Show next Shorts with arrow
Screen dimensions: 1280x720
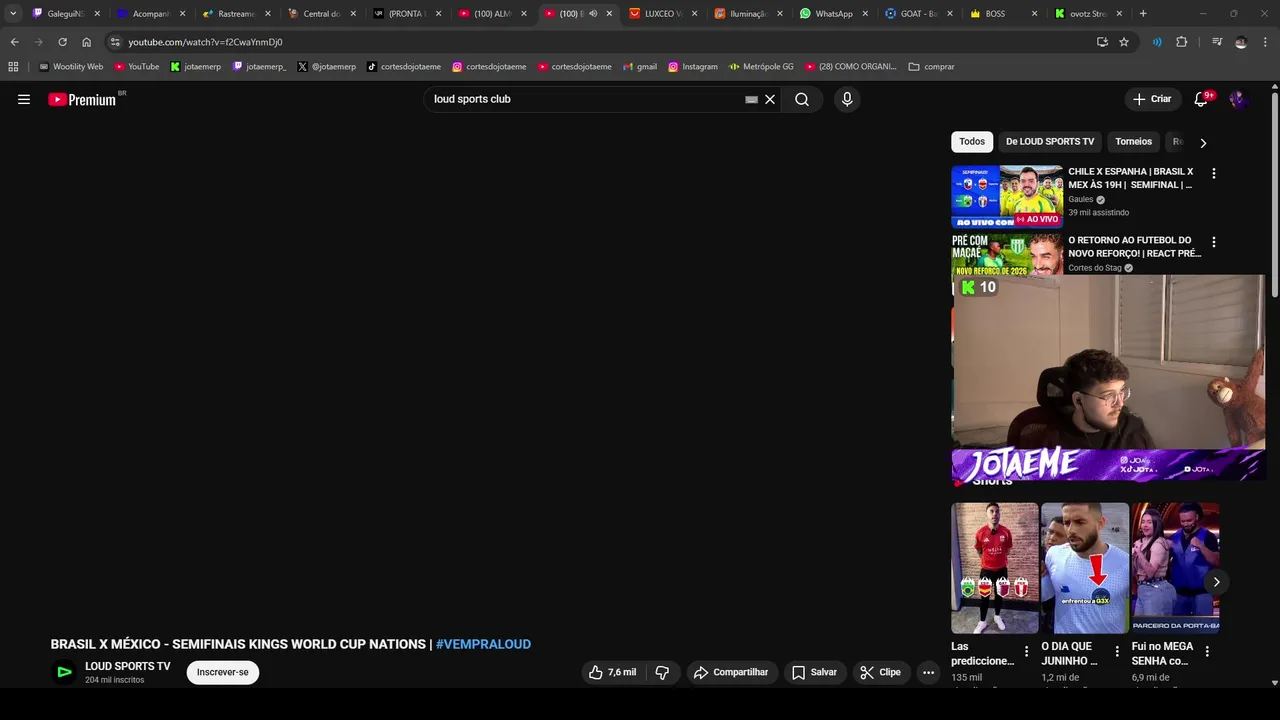click(x=1216, y=582)
